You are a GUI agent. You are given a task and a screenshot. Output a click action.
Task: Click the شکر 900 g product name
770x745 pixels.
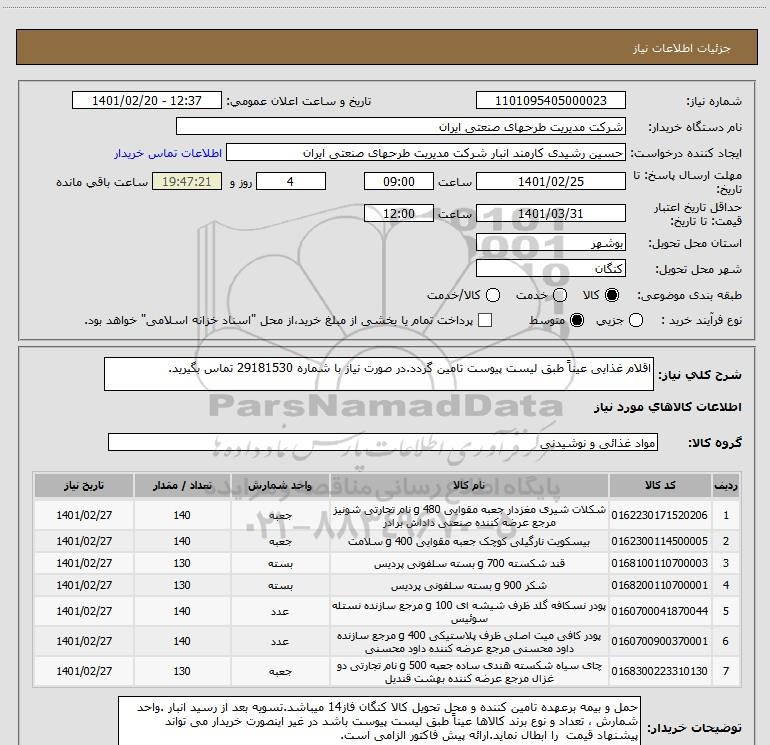click(469, 585)
